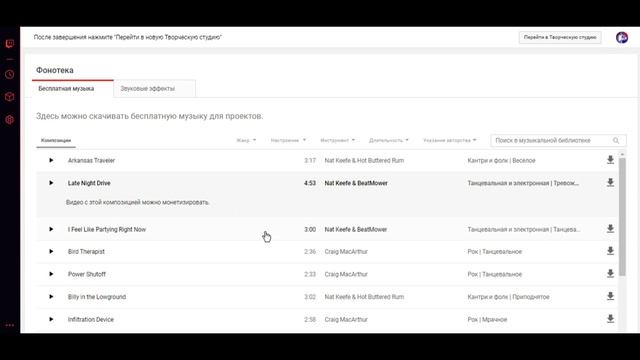Click the monetization notice under Late Night Drive
Image resolution: width=640 pixels, height=360 pixels.
(x=138, y=202)
